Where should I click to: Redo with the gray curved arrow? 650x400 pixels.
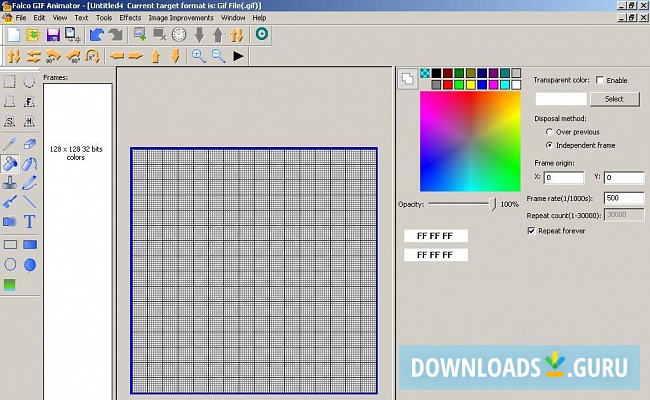pos(116,35)
